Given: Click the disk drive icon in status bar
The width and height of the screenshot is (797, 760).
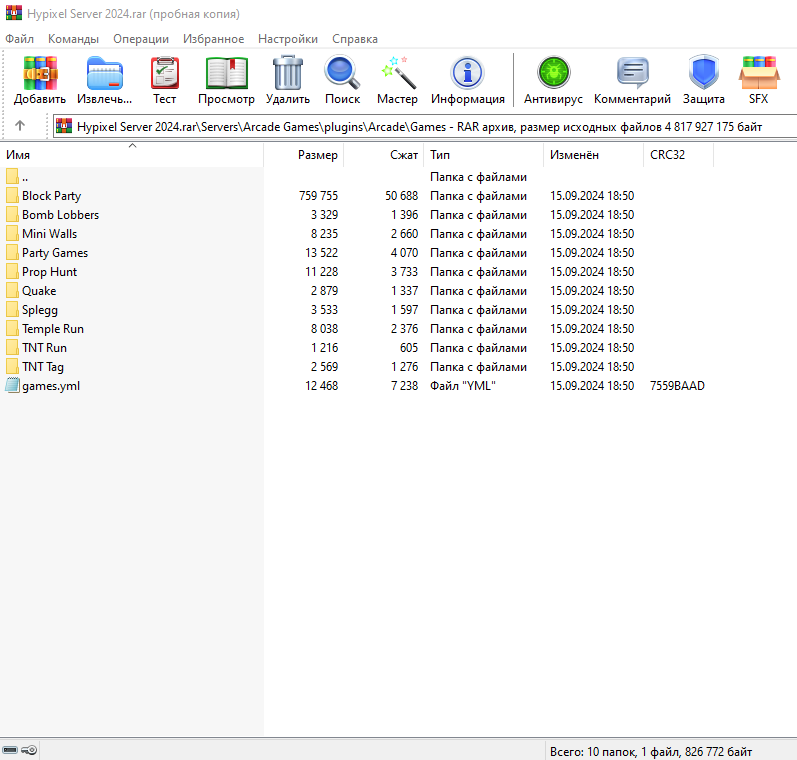Looking at the screenshot, I should tap(10, 750).
